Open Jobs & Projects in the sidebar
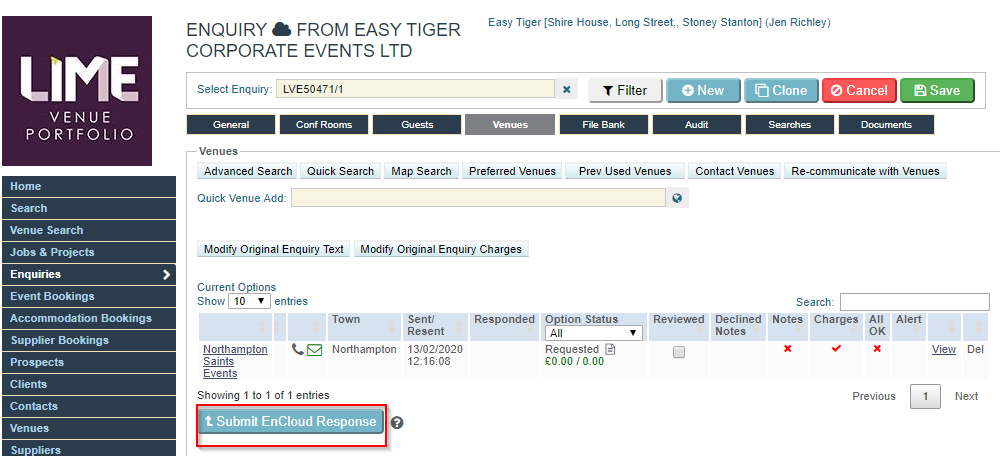 tap(89, 253)
